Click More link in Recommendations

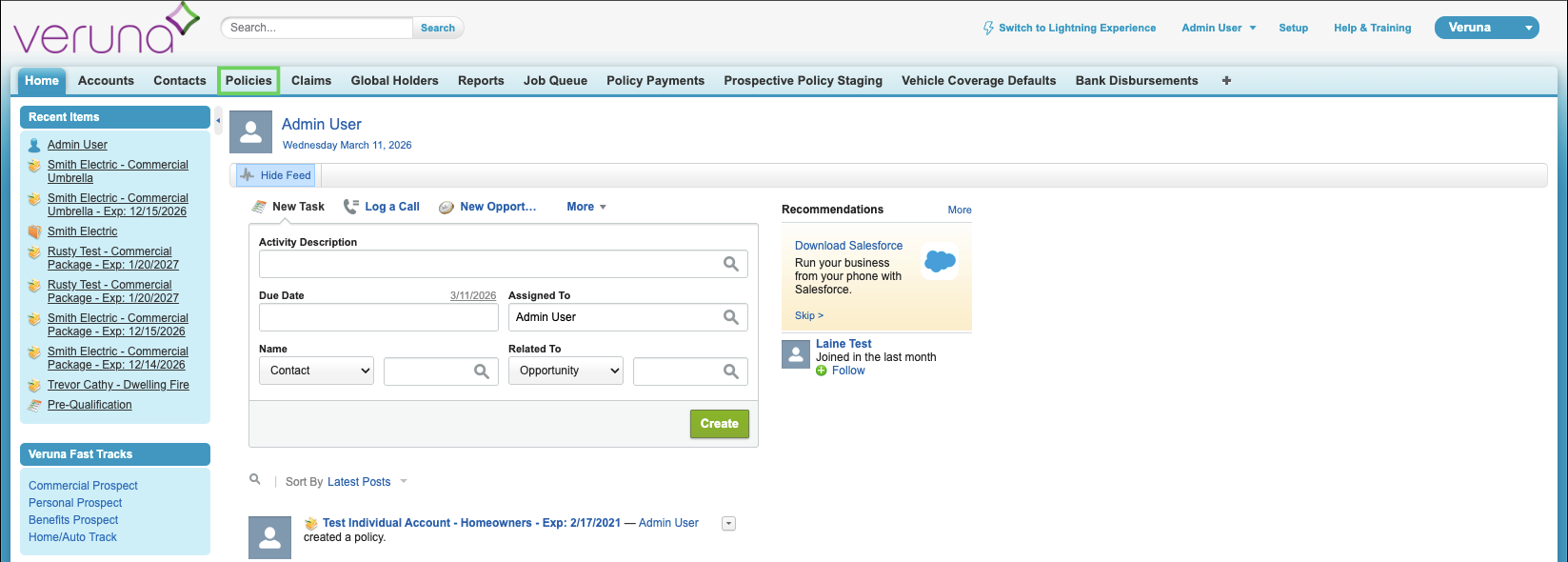[x=960, y=210]
